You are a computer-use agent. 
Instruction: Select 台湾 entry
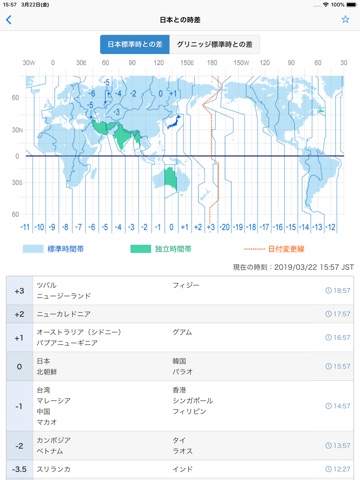43,390
